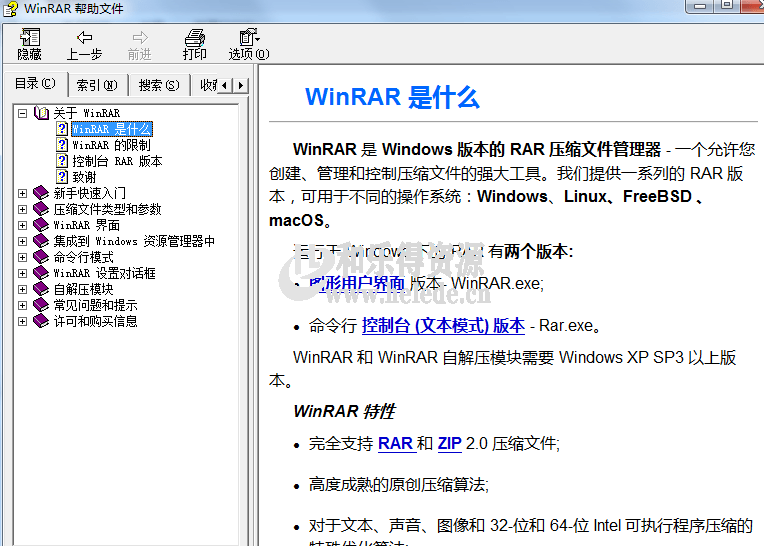Viewport: 764px width, 546px height.
Task: Click the 隐藏 (Hide) toolbar icon
Action: pyautogui.click(x=29, y=38)
